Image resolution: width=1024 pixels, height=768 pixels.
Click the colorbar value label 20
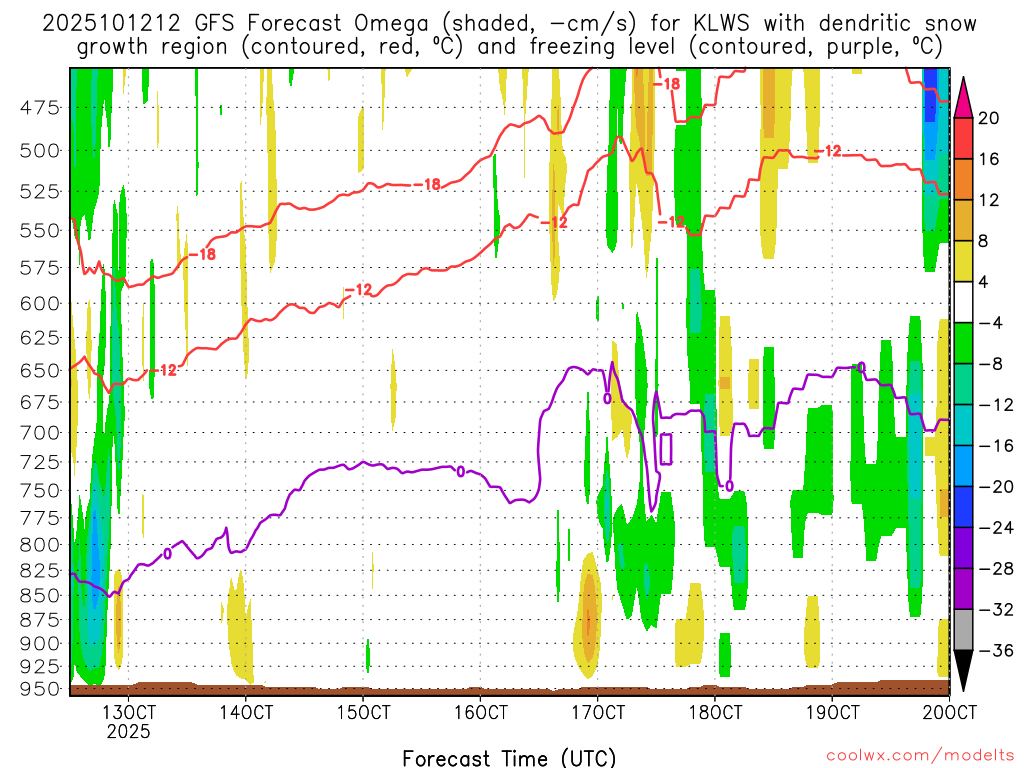click(989, 118)
